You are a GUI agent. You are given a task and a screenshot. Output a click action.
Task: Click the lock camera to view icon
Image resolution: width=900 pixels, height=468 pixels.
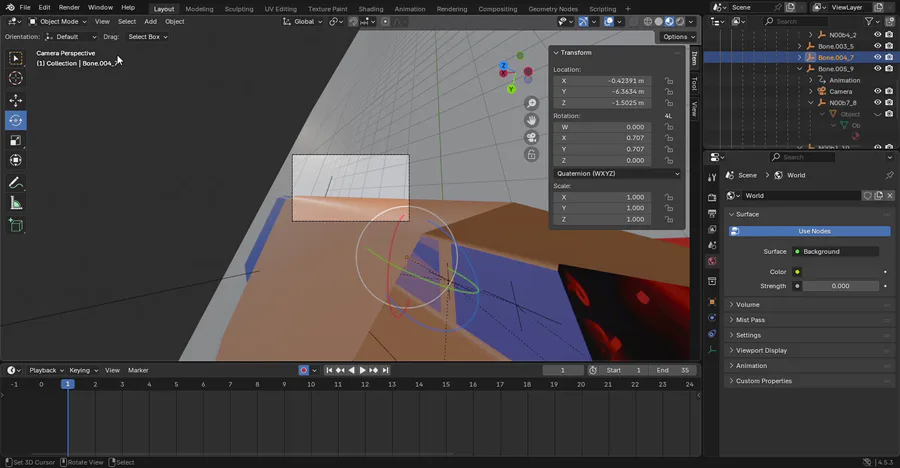tap(532, 154)
